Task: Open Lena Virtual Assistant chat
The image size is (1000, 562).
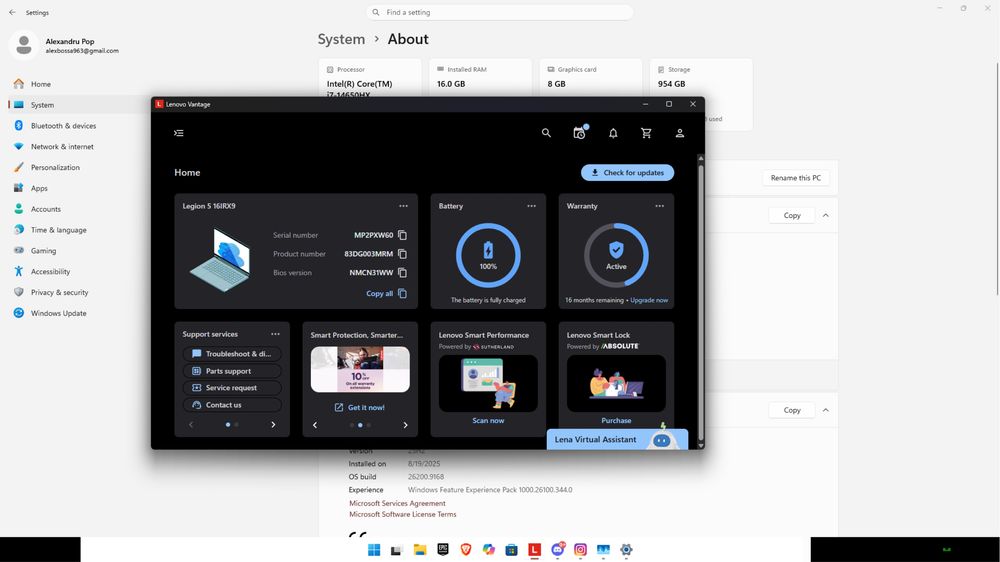Action: pos(617,439)
